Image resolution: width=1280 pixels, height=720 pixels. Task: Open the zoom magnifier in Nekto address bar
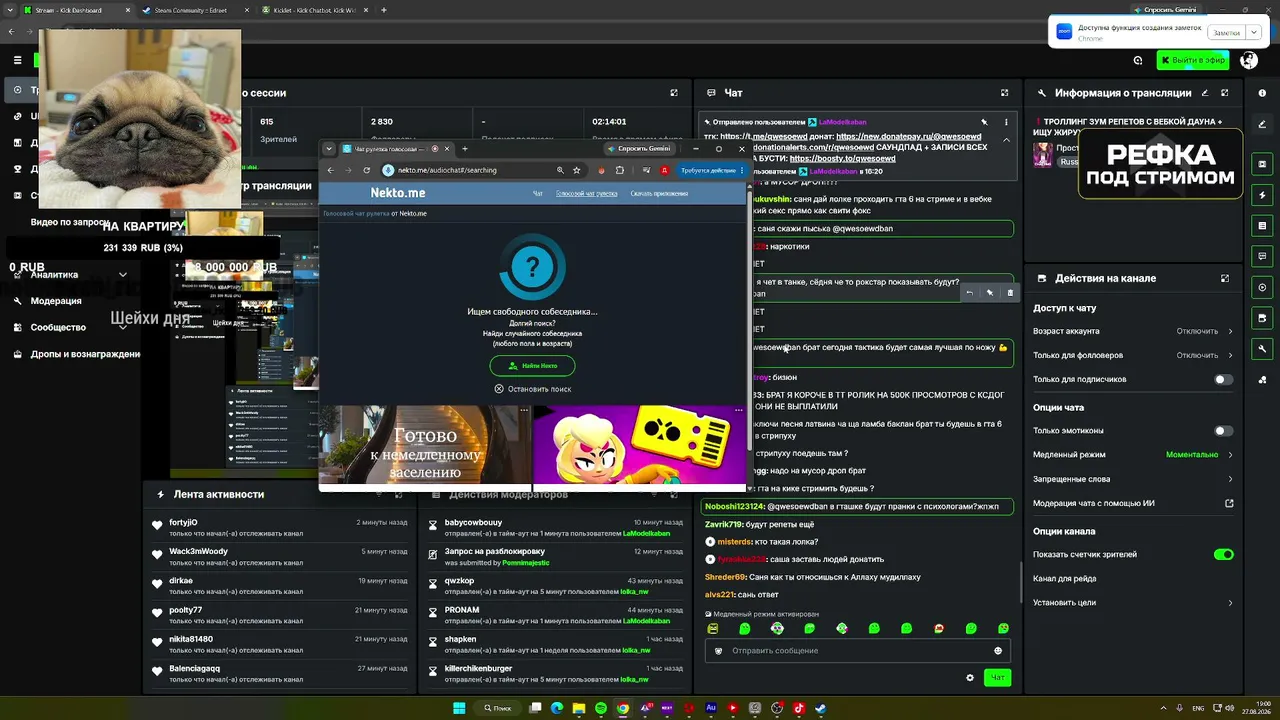click(x=560, y=170)
